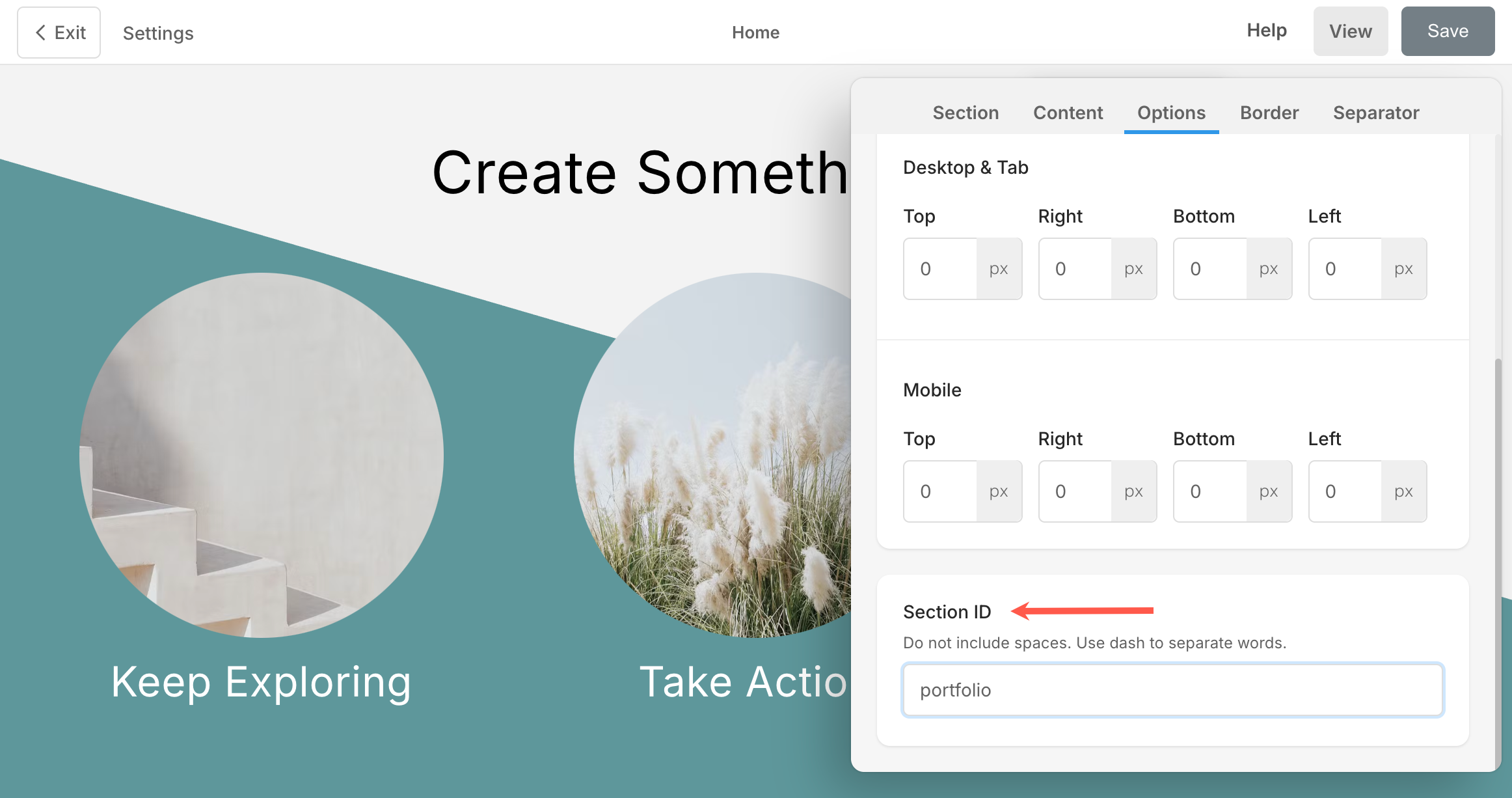Image resolution: width=1512 pixels, height=798 pixels.
Task: Click the Keep Exploring heading
Action: [261, 682]
